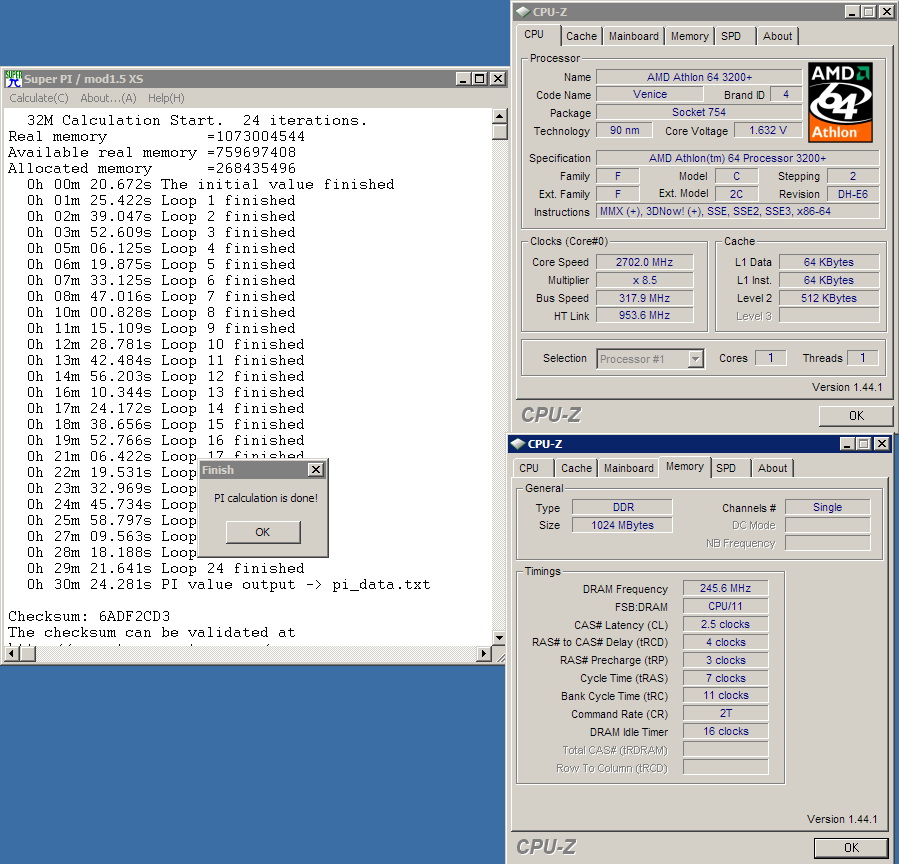Click the Technology value 90 nm
The width and height of the screenshot is (899, 864).
pyautogui.click(x=624, y=130)
